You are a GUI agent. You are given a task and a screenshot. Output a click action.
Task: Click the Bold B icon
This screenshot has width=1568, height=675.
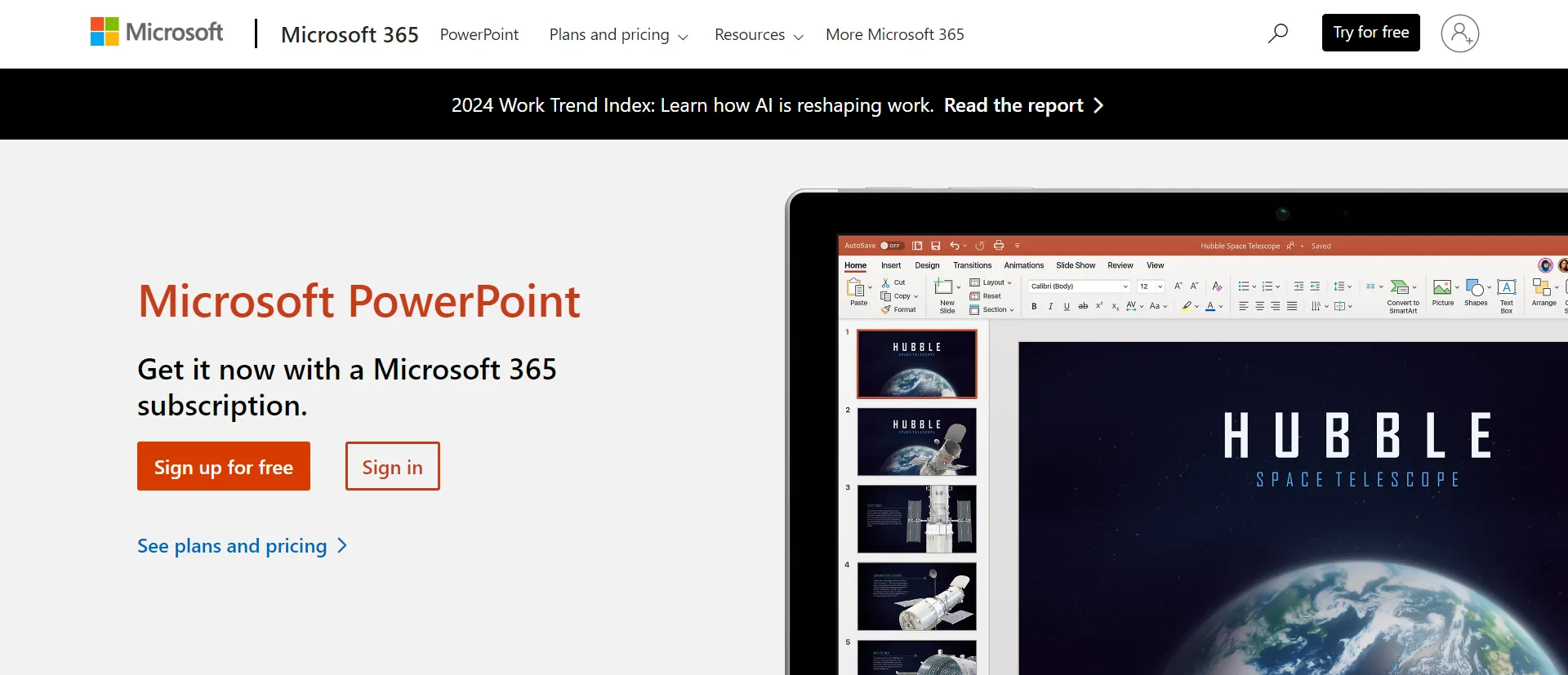pyautogui.click(x=1034, y=307)
